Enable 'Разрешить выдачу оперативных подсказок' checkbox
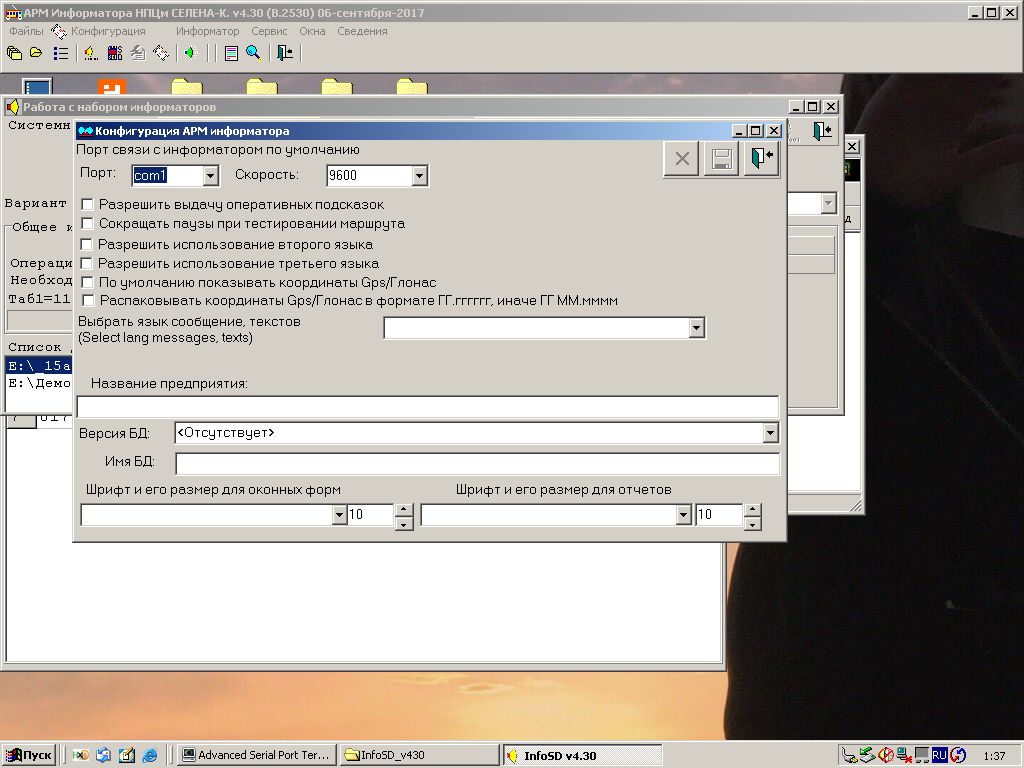The width and height of the screenshot is (1024, 768). [87, 204]
